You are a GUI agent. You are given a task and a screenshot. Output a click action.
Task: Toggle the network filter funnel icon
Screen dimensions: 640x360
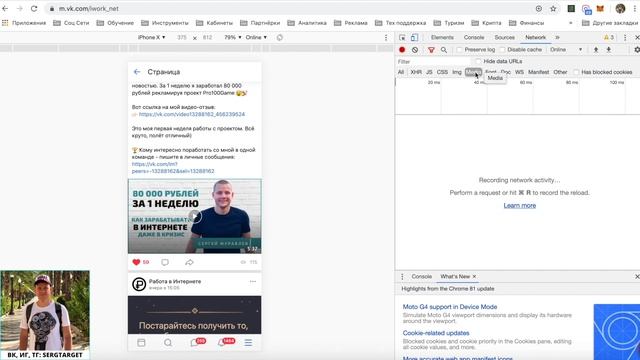[431, 50]
